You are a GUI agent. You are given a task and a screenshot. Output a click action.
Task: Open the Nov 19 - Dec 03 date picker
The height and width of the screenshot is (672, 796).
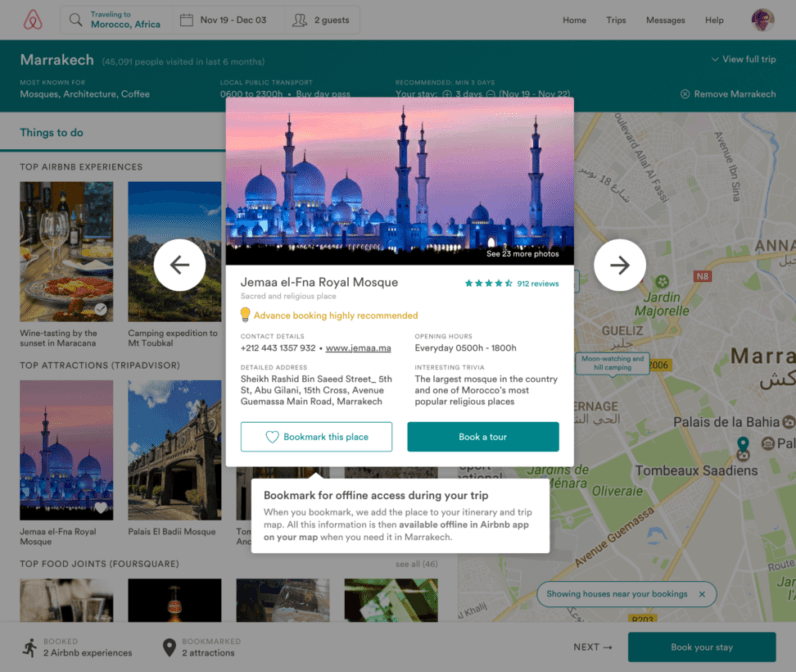tap(224, 20)
